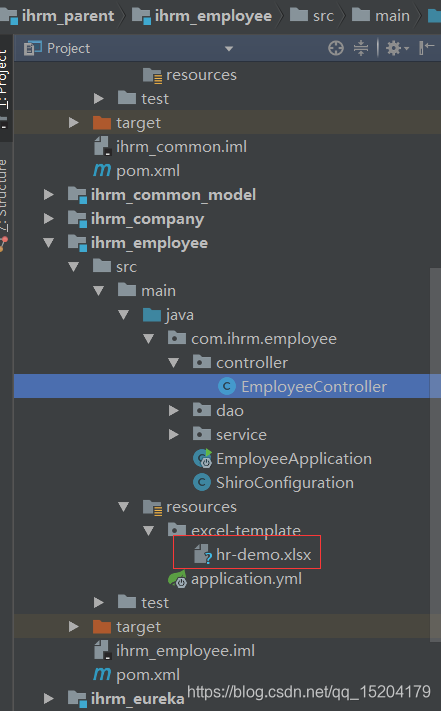The height and width of the screenshot is (711, 441).
Task: Click the ihrm_common.iml file icon
Action: 102,146
